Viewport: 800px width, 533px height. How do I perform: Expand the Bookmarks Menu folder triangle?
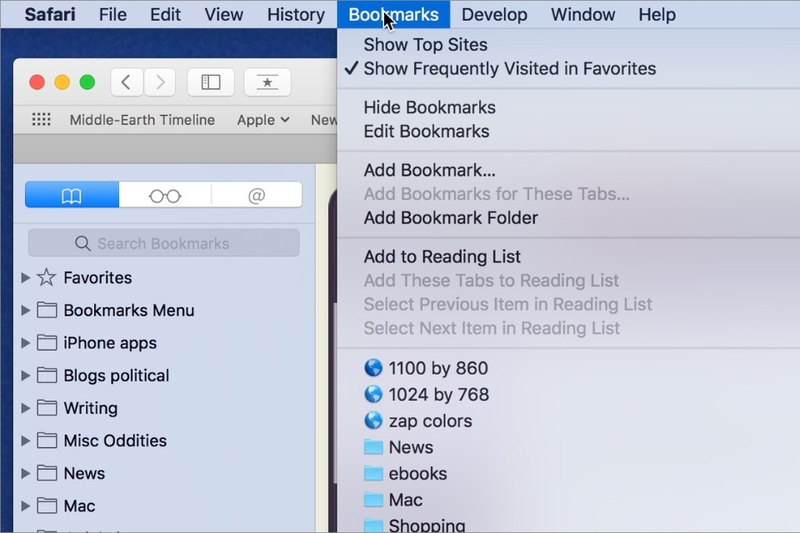pyautogui.click(x=25, y=310)
